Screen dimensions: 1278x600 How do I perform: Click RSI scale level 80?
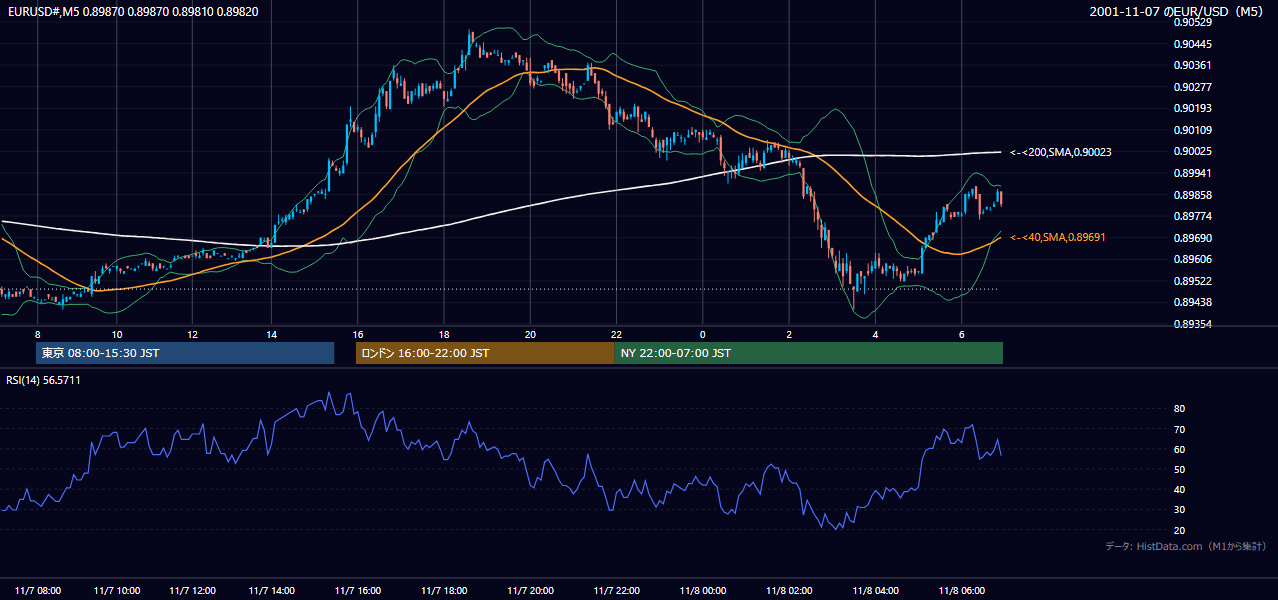(x=1179, y=409)
